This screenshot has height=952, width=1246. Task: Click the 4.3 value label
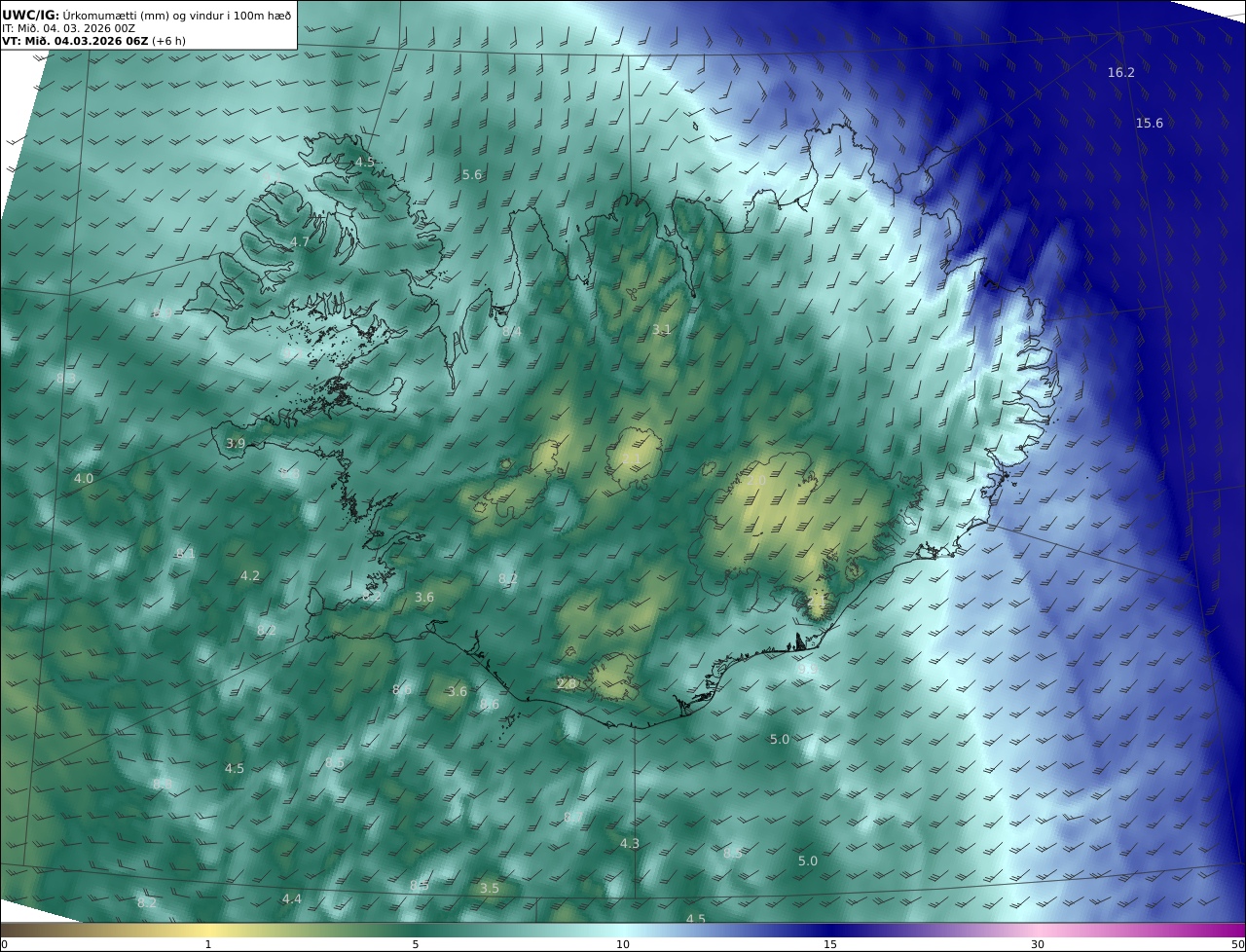630,843
